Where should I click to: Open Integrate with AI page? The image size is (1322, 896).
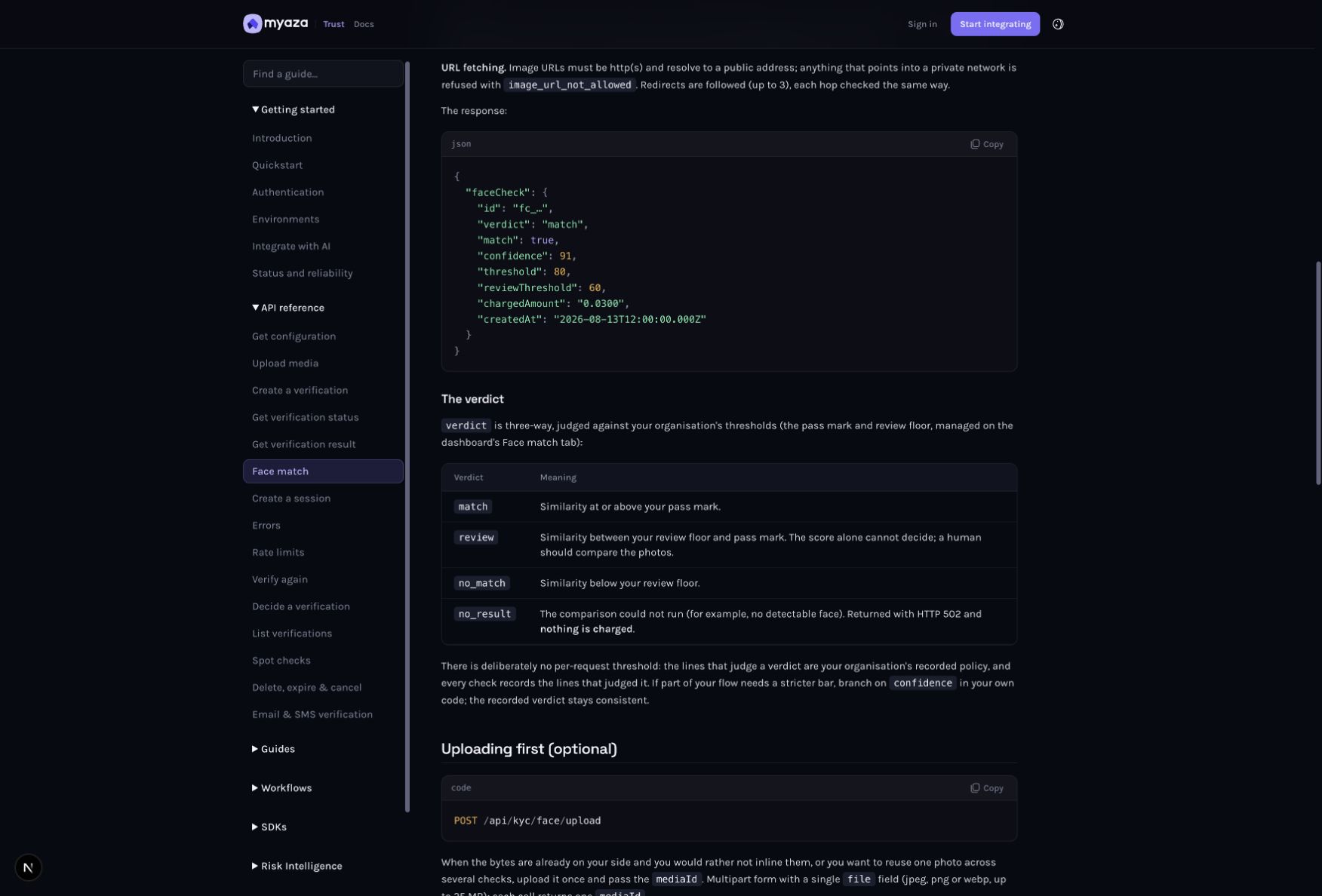[x=291, y=247]
